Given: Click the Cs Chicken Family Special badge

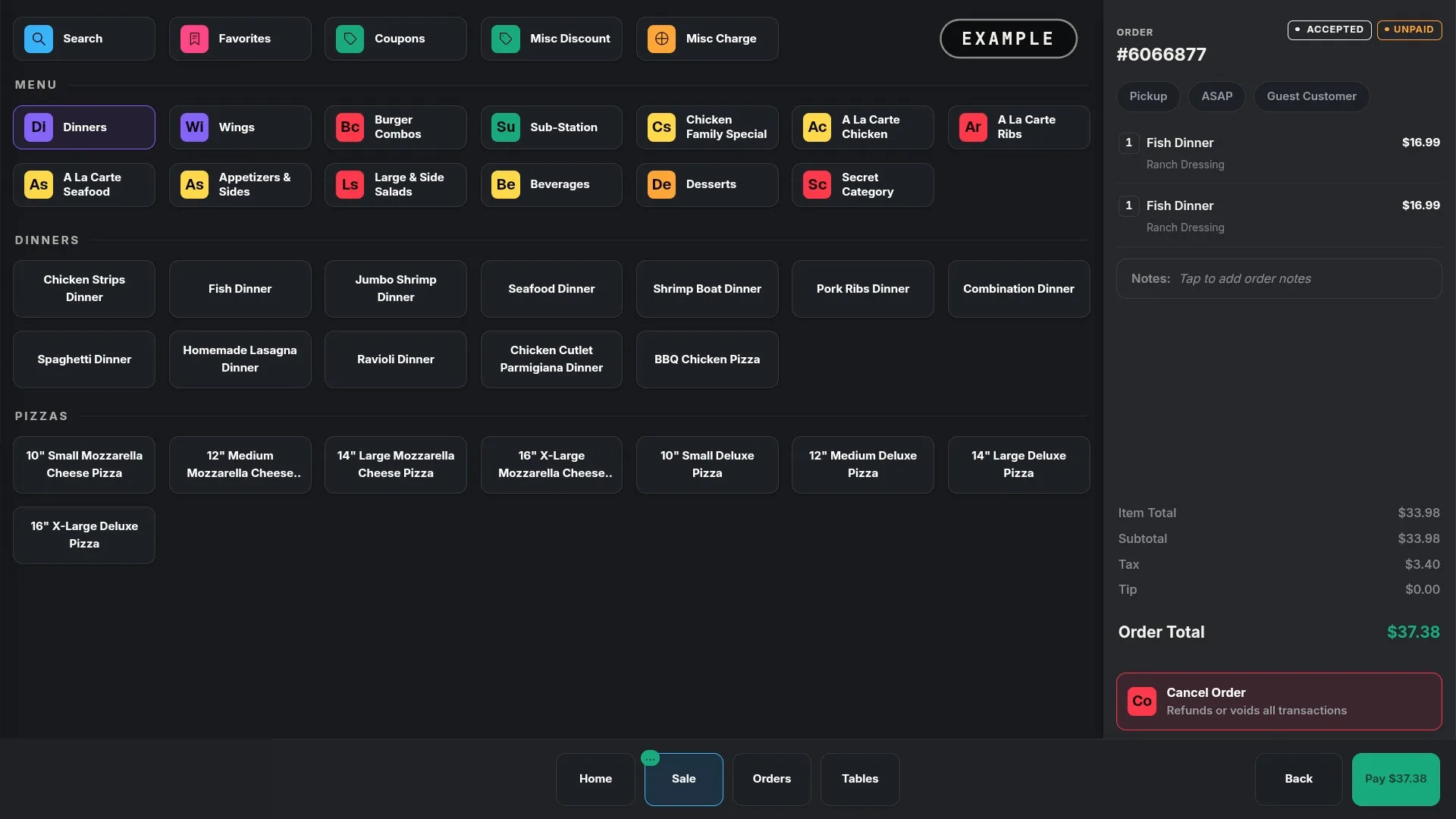Looking at the screenshot, I should (x=661, y=127).
